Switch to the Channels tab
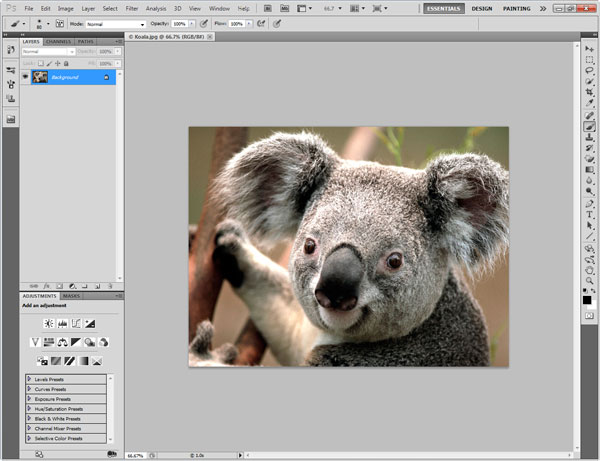 (58, 41)
